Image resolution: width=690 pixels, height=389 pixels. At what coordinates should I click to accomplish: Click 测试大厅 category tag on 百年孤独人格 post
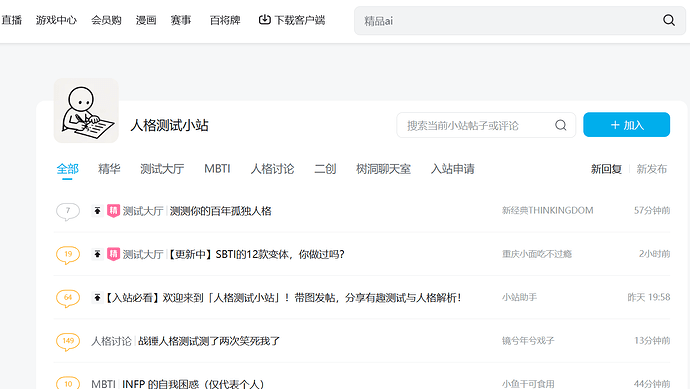coord(143,211)
